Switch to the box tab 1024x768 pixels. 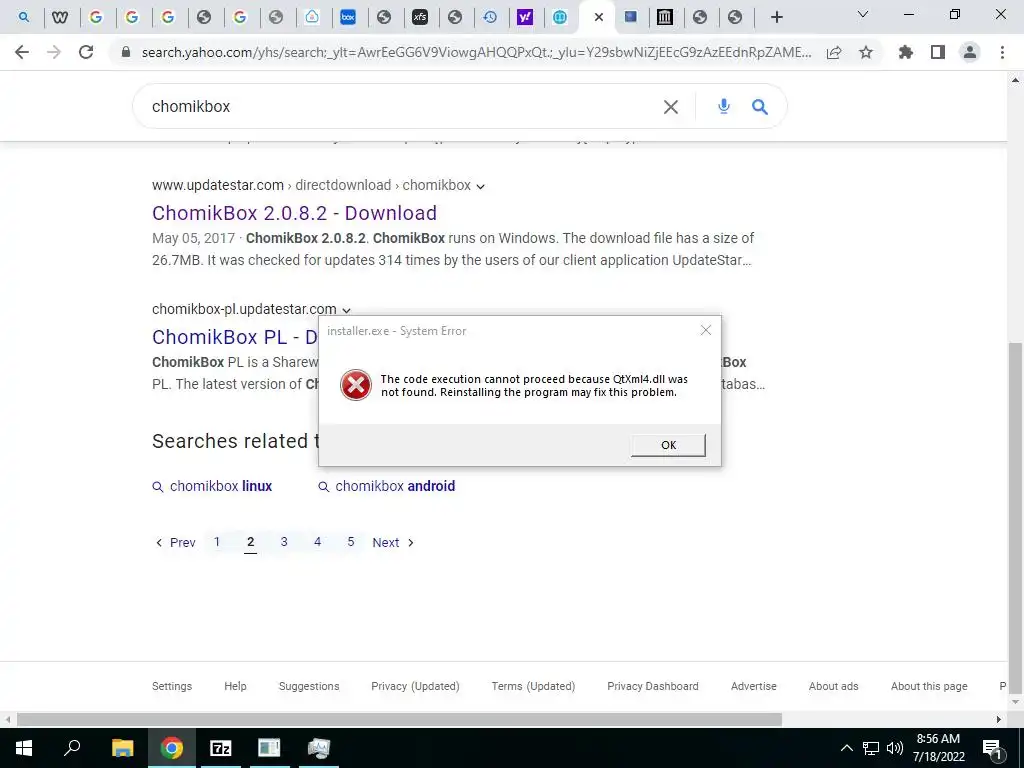pos(348,17)
